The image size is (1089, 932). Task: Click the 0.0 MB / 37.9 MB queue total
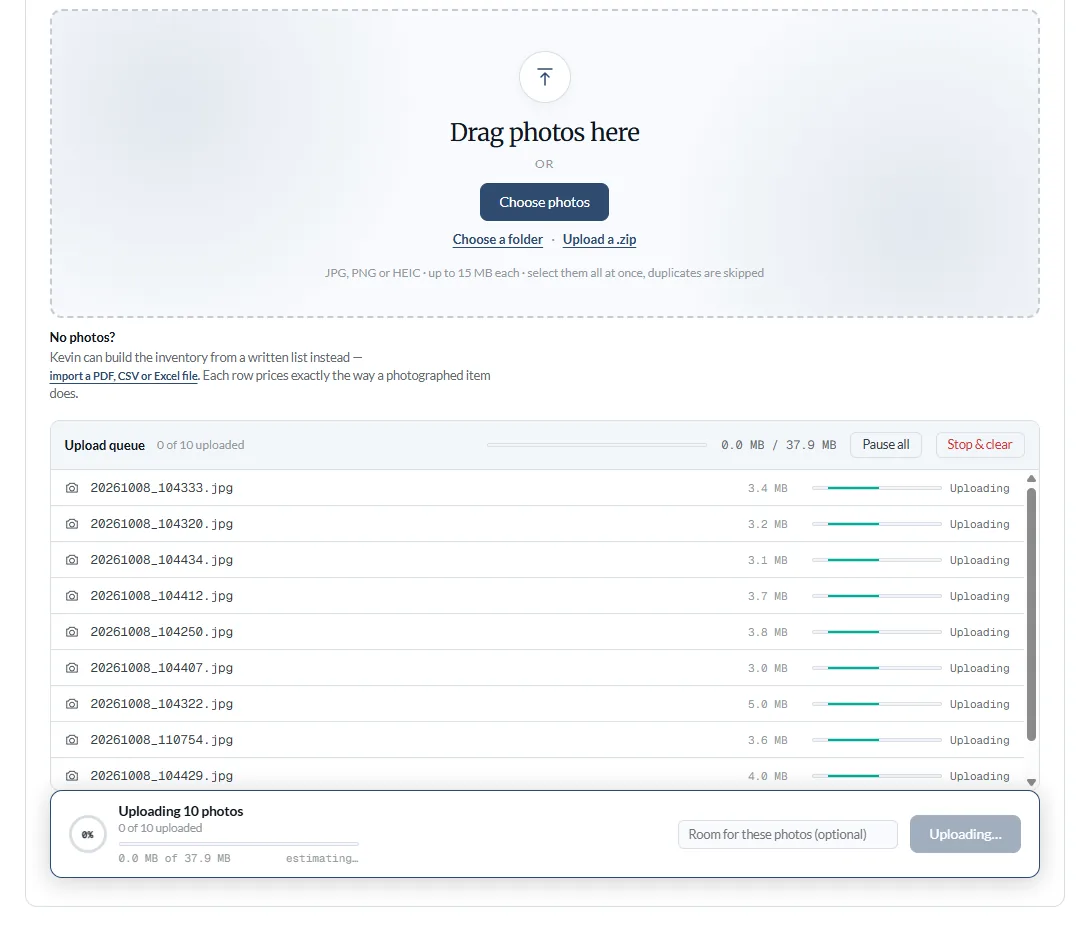(779, 444)
